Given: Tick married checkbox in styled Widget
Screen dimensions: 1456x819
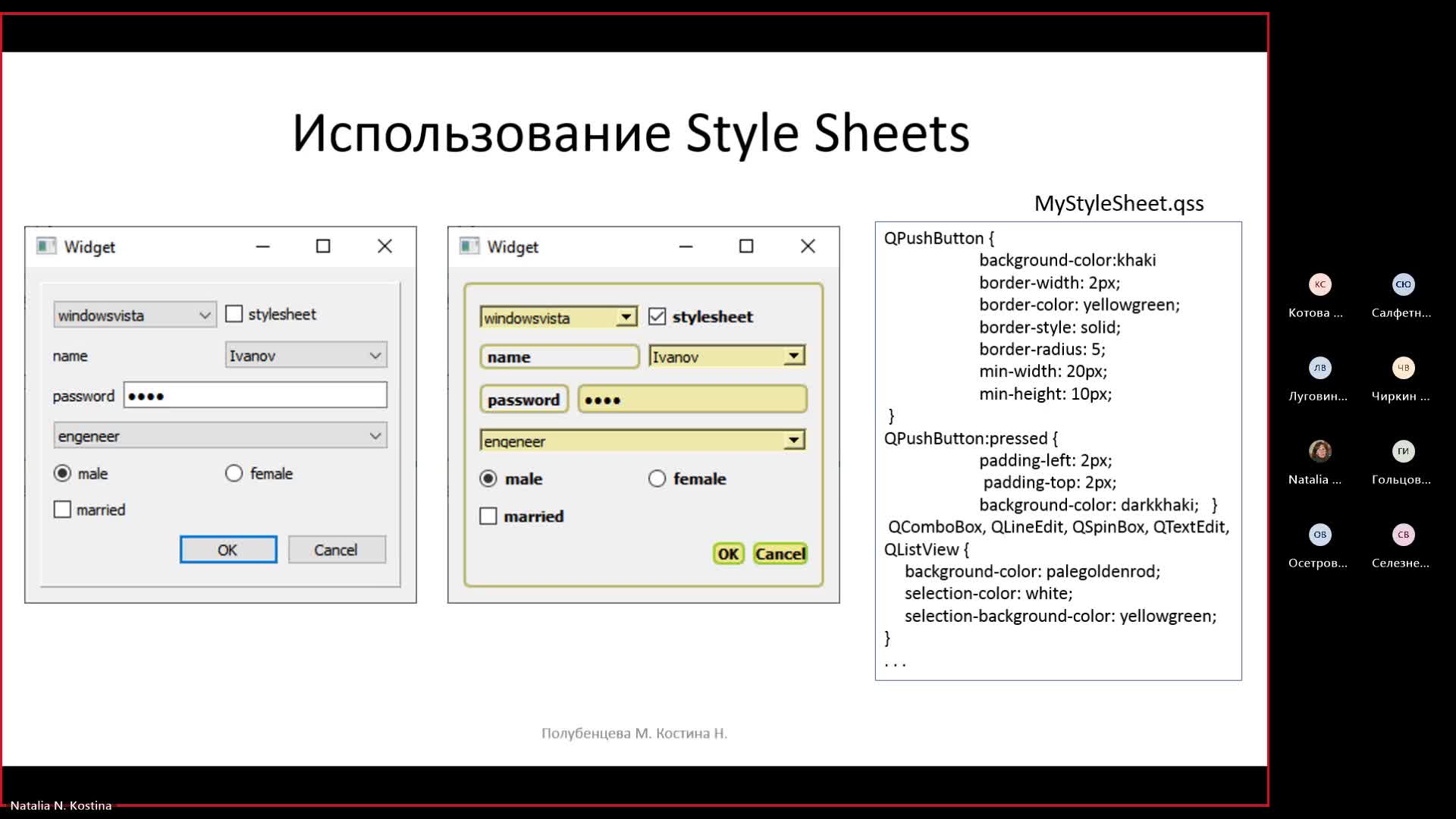Looking at the screenshot, I should pos(488,516).
